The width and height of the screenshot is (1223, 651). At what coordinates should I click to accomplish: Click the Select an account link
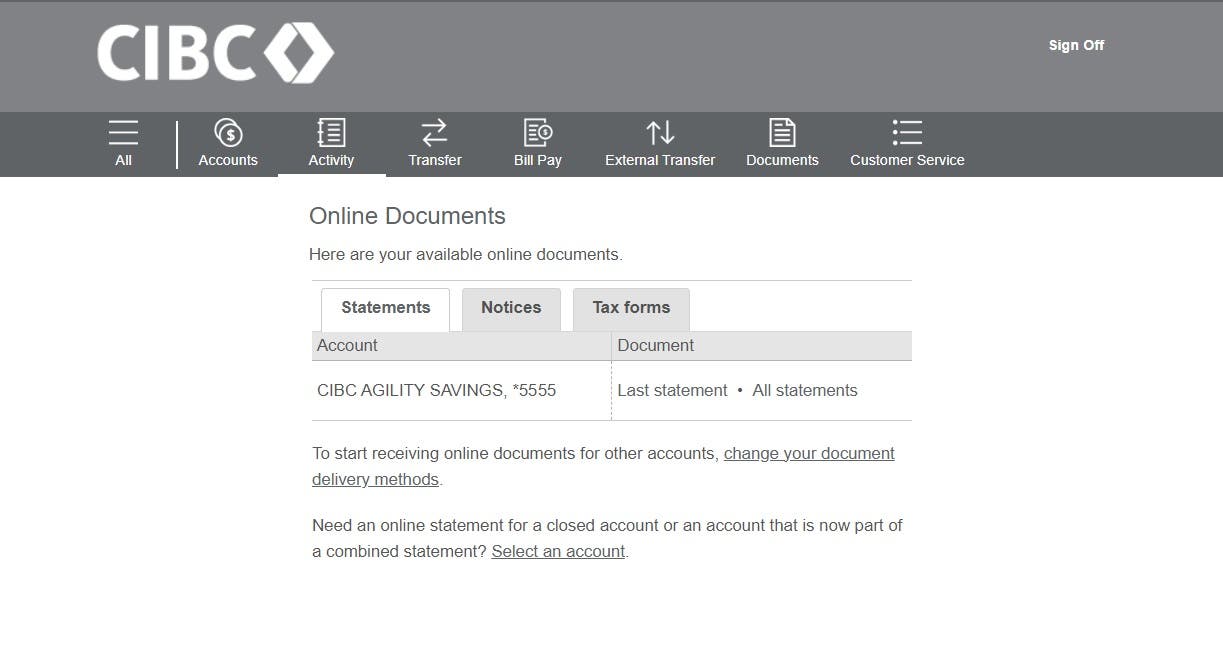(558, 552)
